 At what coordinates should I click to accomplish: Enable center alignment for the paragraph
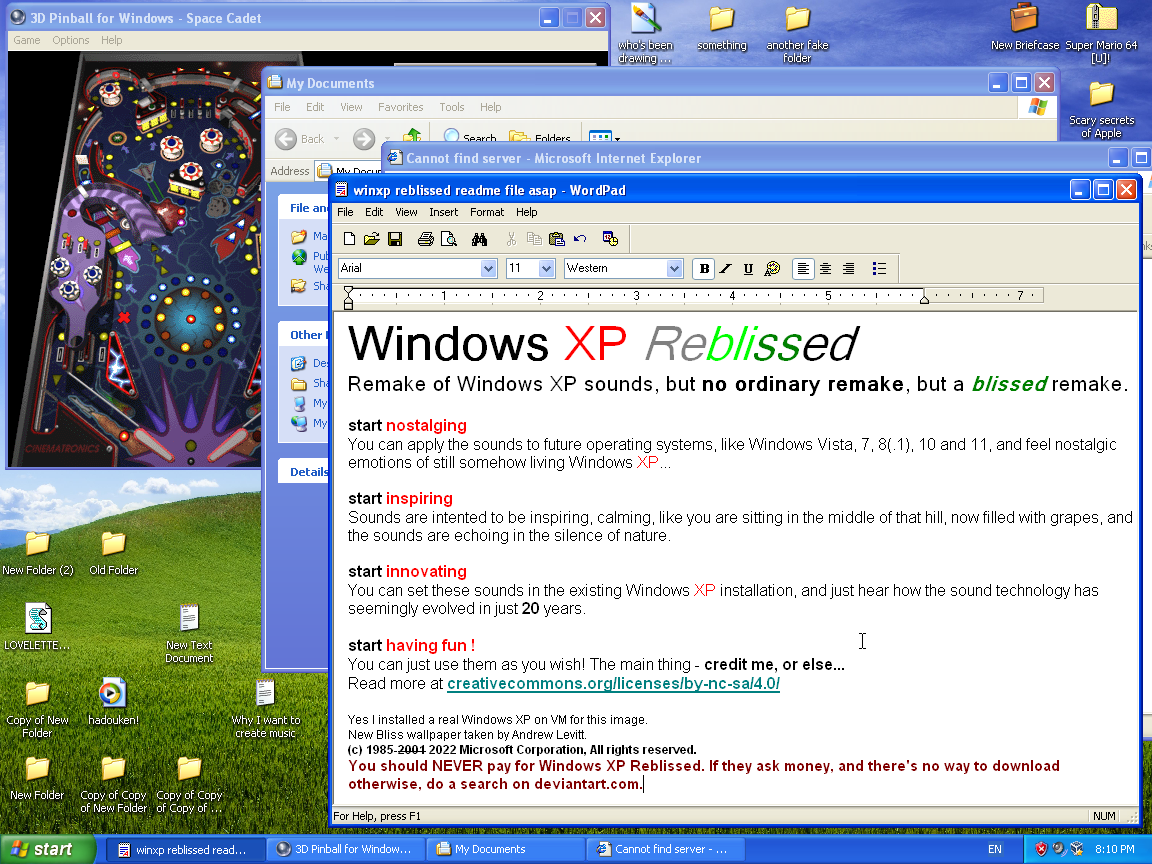pos(825,268)
